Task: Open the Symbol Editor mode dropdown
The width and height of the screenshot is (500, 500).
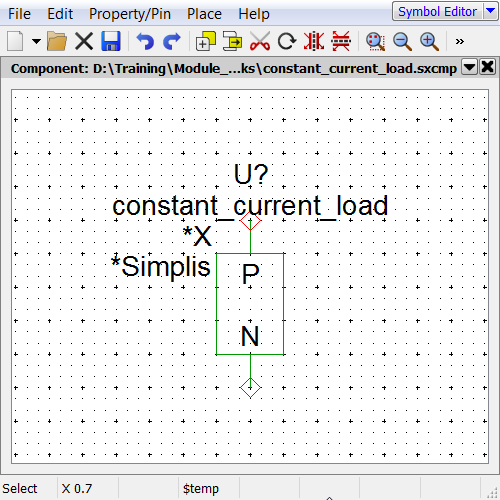Action: (490, 11)
